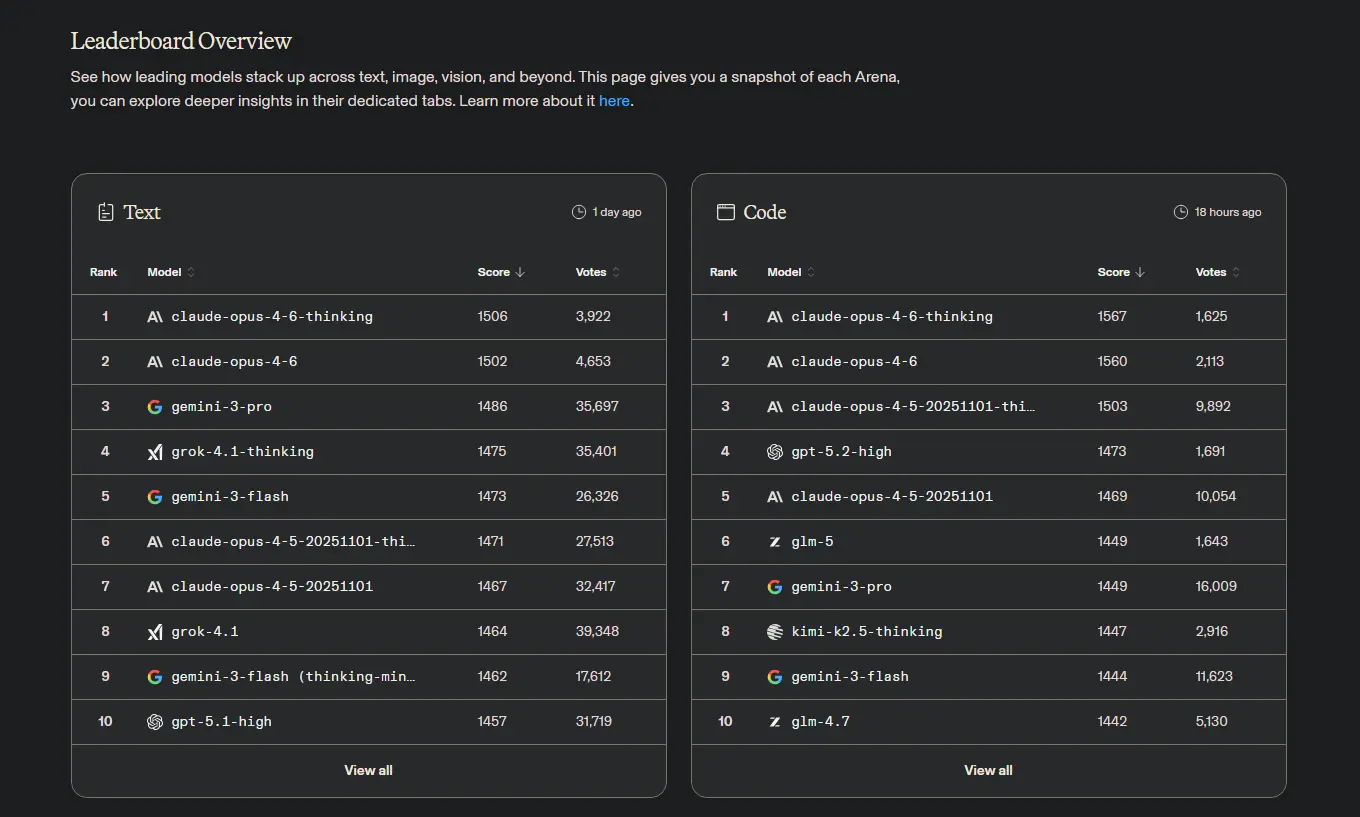The width and height of the screenshot is (1360, 817).
Task: Click the Google logo beside gemini-3-pro in Text
Action: [x=155, y=407]
